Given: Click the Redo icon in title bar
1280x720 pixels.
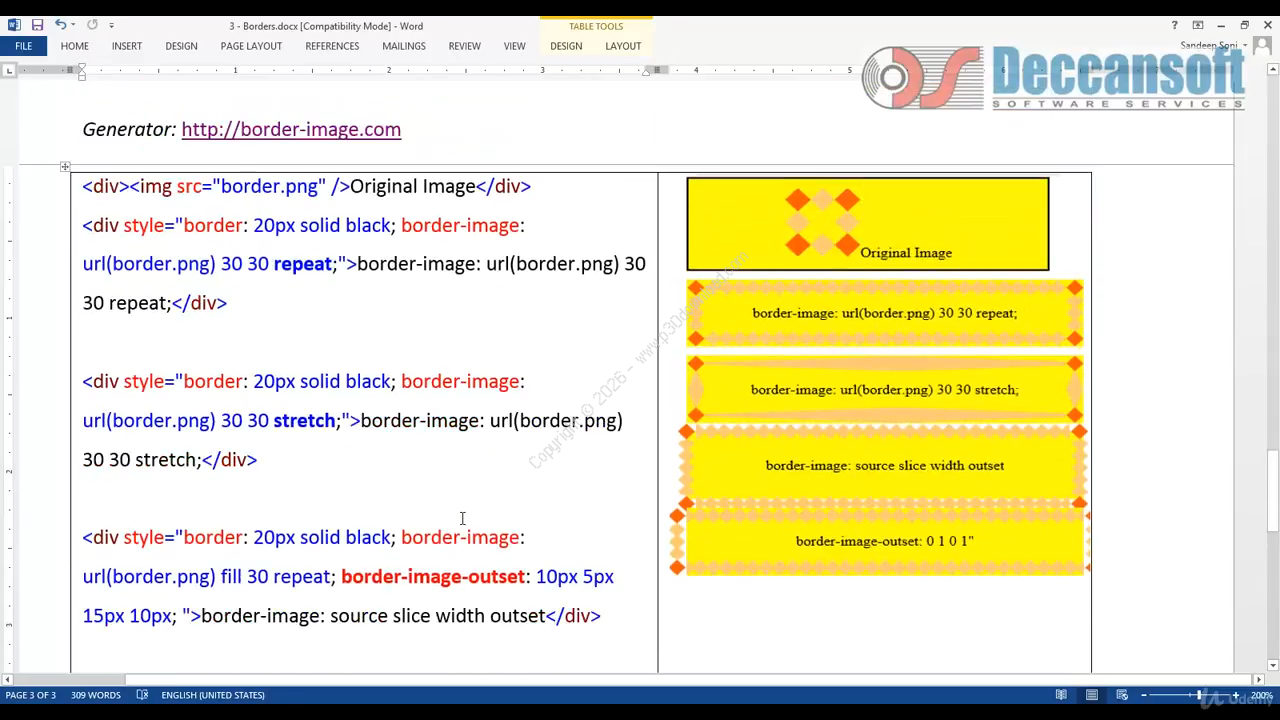Looking at the screenshot, I should pos(92,25).
